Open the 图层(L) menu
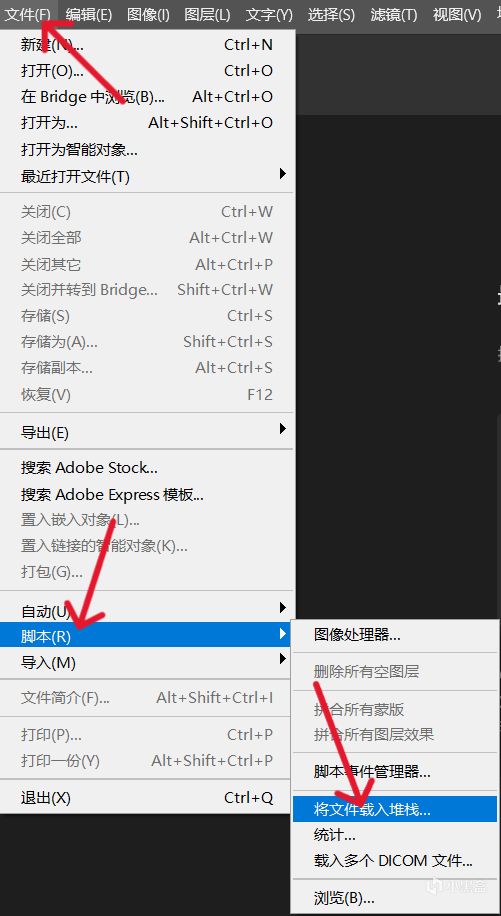 (x=207, y=14)
